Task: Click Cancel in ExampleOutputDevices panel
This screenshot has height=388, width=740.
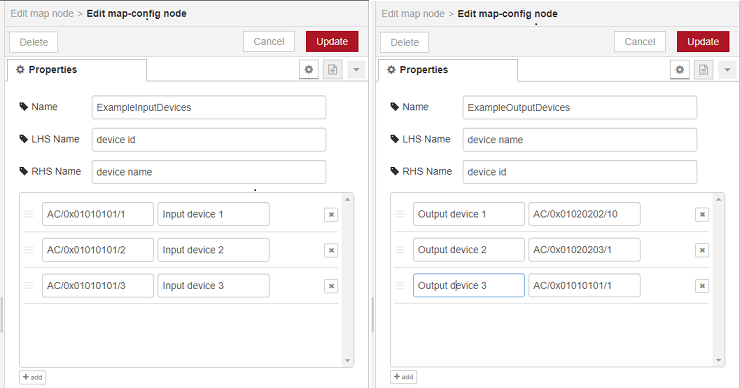Action: [x=640, y=42]
